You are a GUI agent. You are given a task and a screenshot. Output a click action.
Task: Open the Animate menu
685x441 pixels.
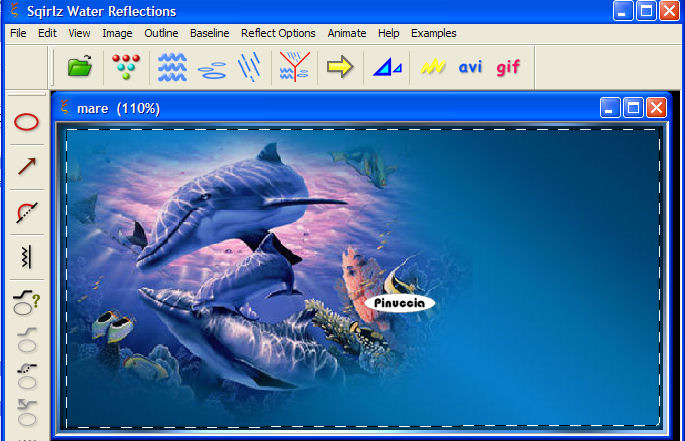347,33
